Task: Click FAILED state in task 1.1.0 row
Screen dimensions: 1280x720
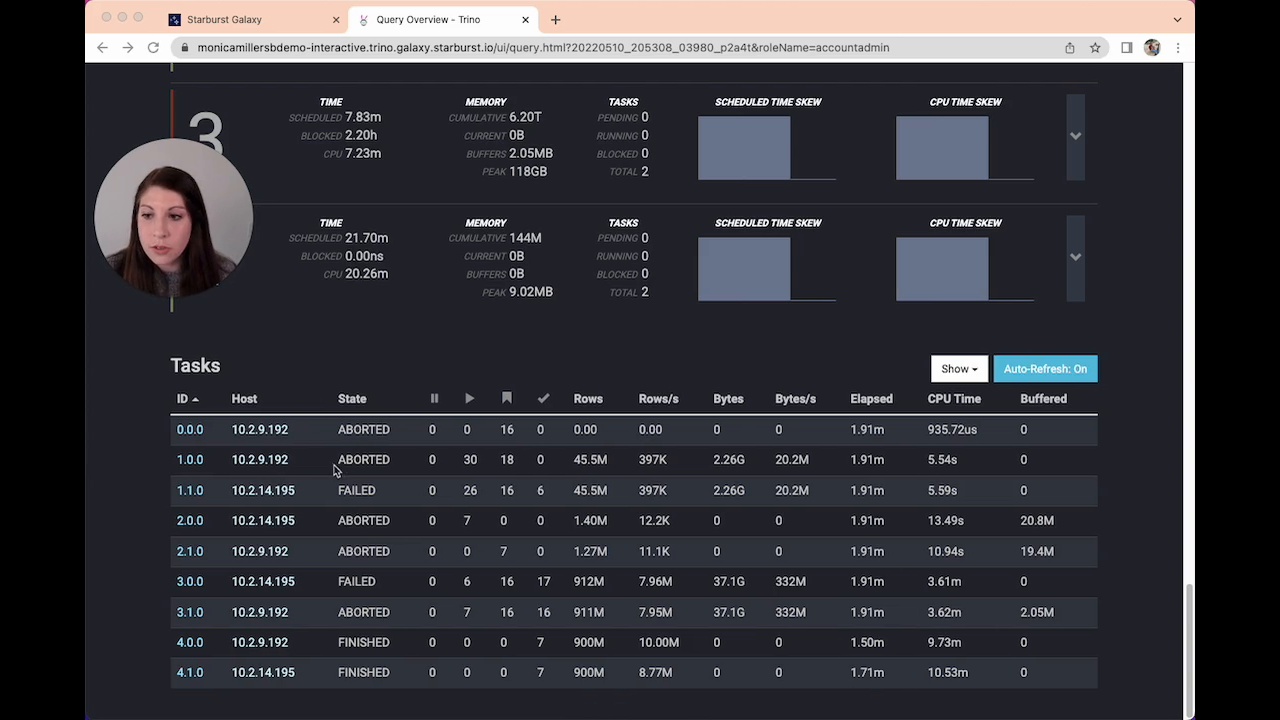Action: 356,491
